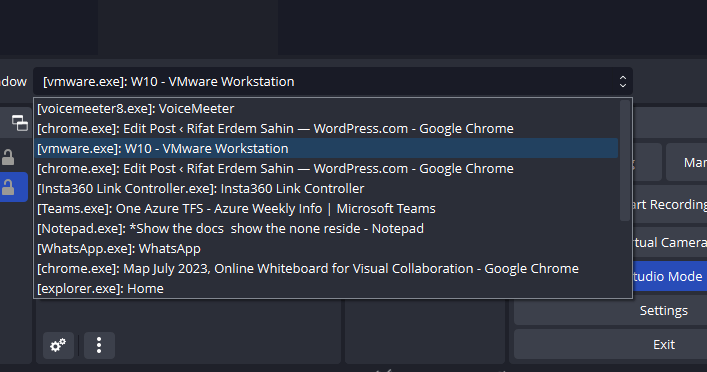Open the Window combo box showing vmware.exe
The width and height of the screenshot is (707, 372).
point(333,82)
